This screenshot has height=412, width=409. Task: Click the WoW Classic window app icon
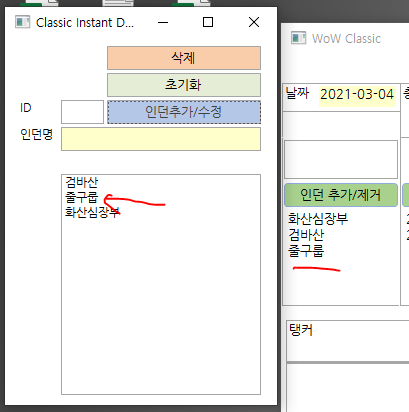298,38
